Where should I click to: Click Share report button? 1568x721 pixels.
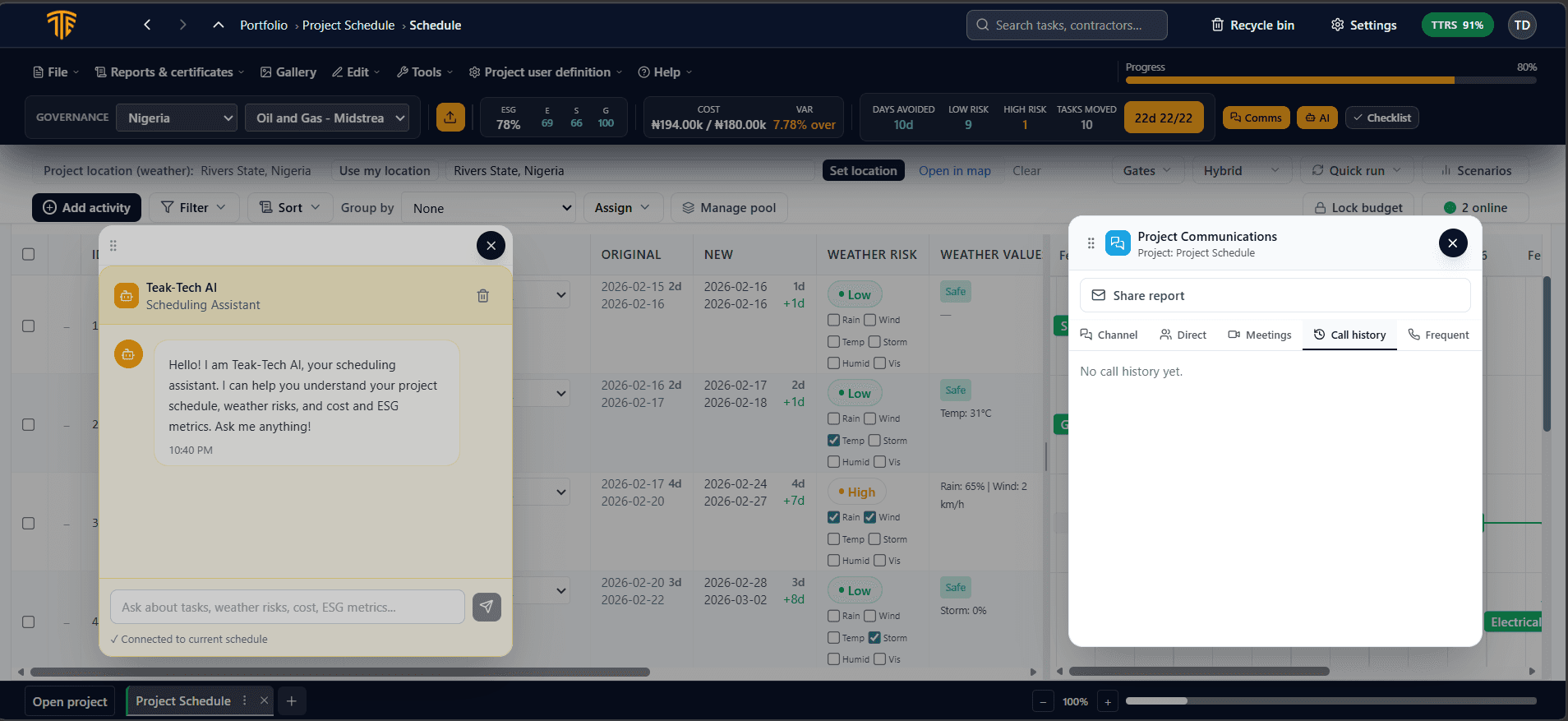[x=1275, y=295]
